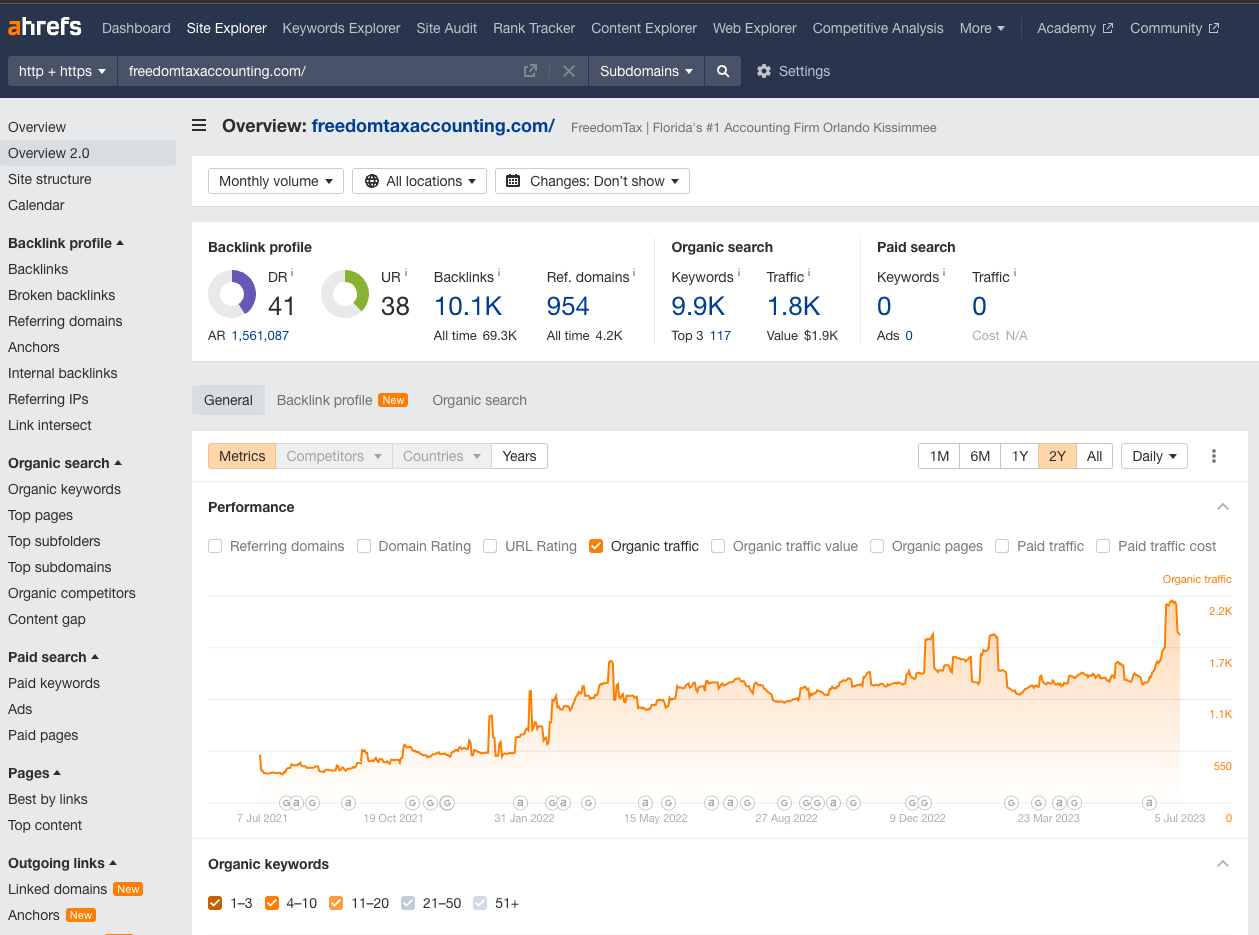Open the freedomtaxaccounting.com/ title link

coord(433,126)
